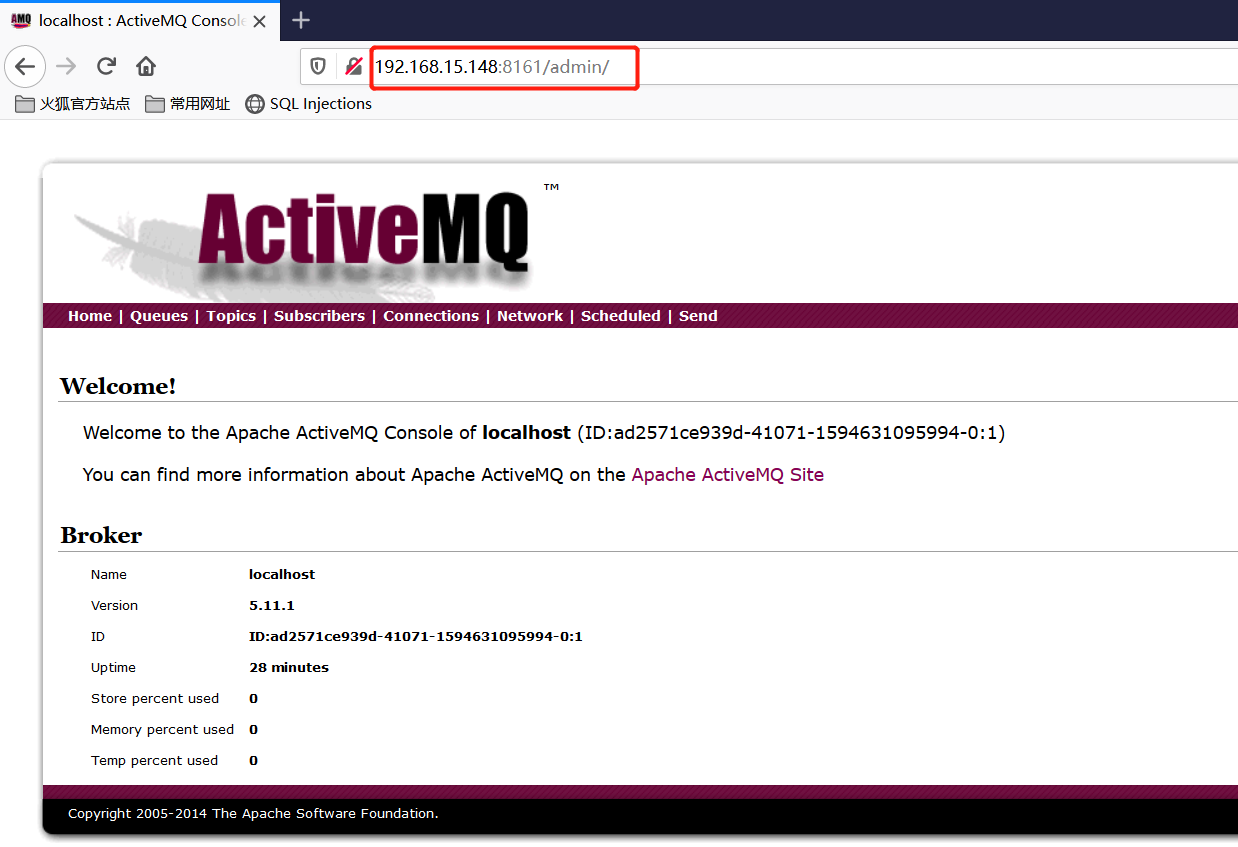Screen dimensions: 1238x847
Task: Open the Scheduled menu item
Action: pos(621,316)
